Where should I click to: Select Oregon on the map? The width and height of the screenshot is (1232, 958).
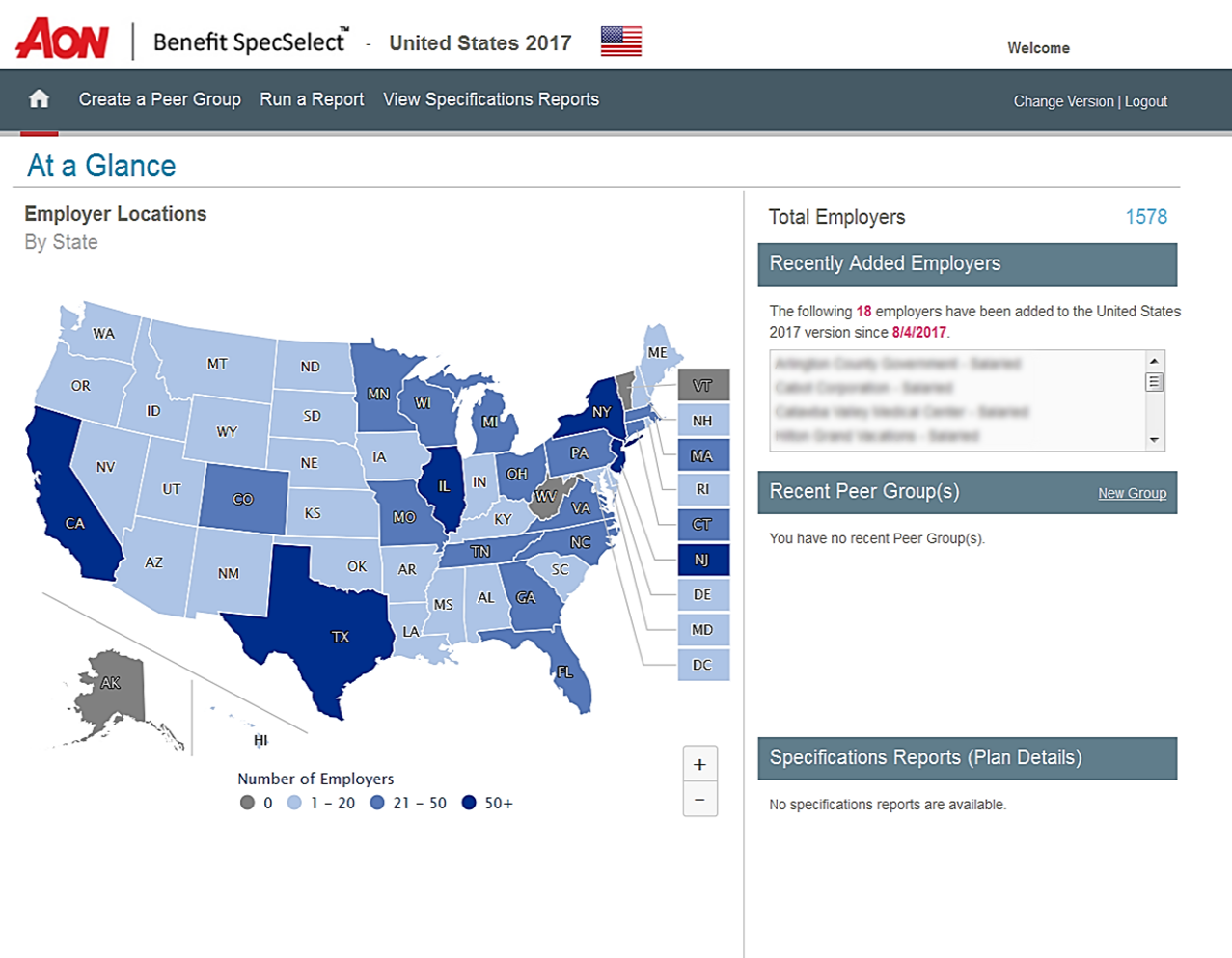(81, 384)
